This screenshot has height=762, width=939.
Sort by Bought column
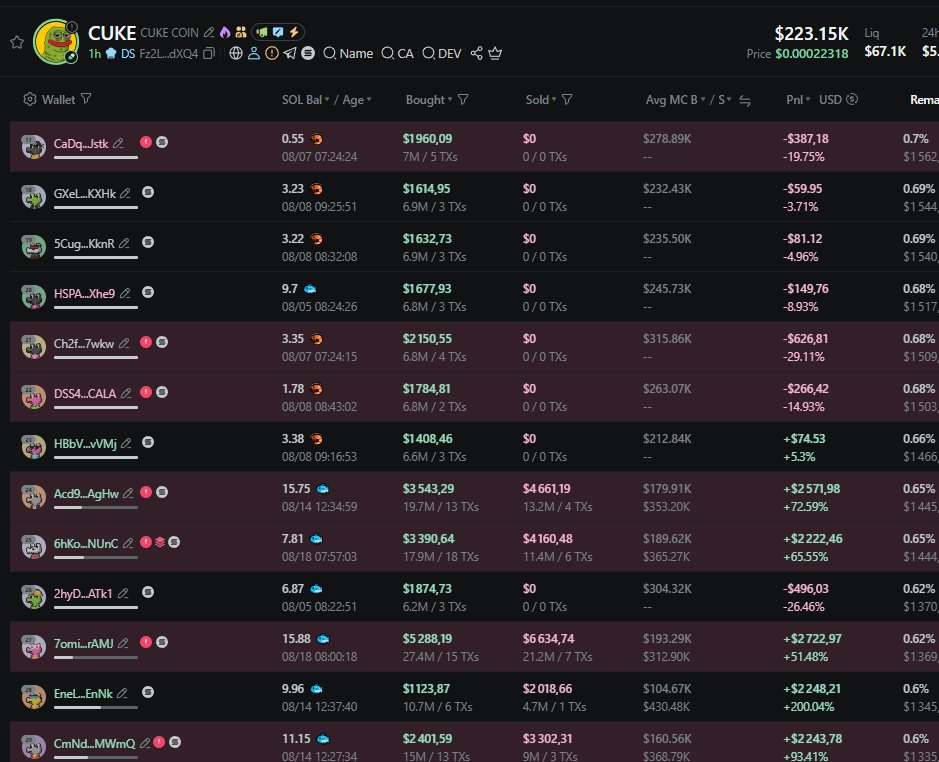(x=429, y=99)
